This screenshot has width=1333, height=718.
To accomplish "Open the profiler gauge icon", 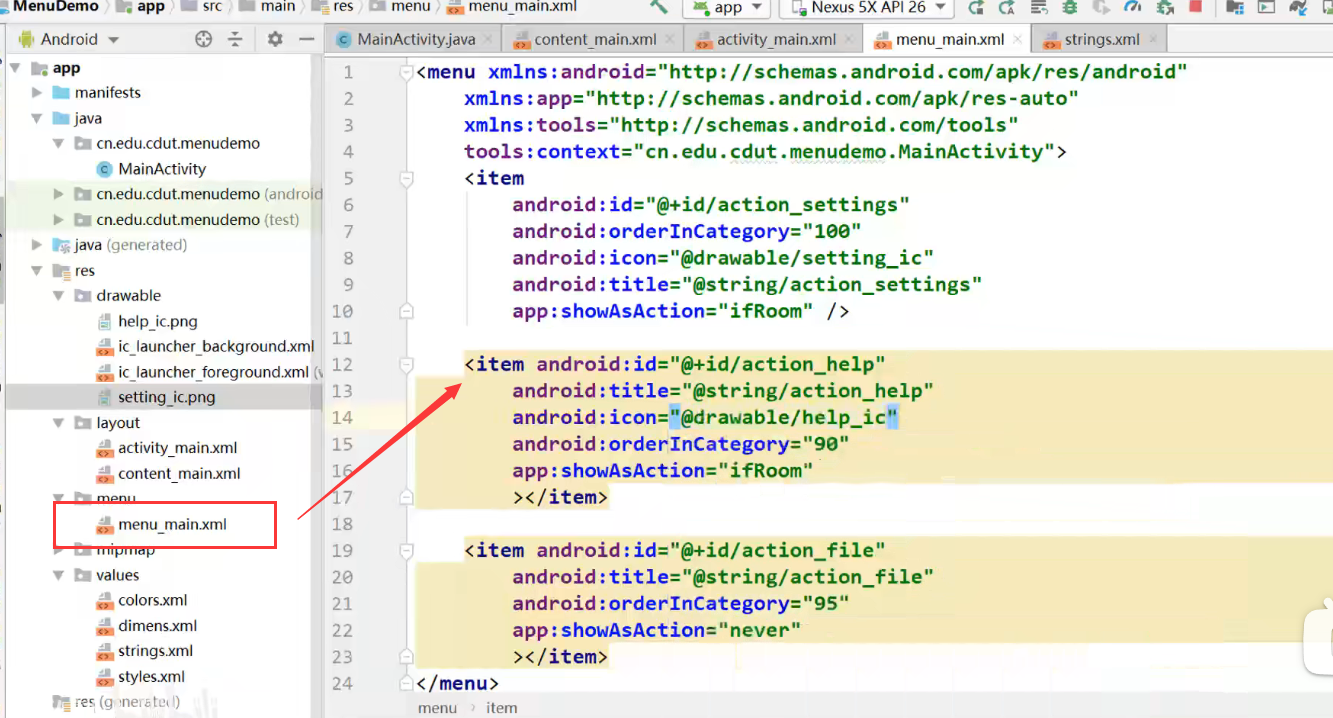I will pos(1132,7).
